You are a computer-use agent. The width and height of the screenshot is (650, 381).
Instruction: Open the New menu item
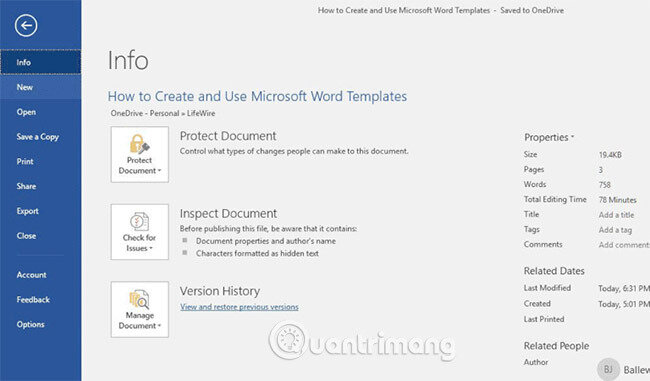41,87
